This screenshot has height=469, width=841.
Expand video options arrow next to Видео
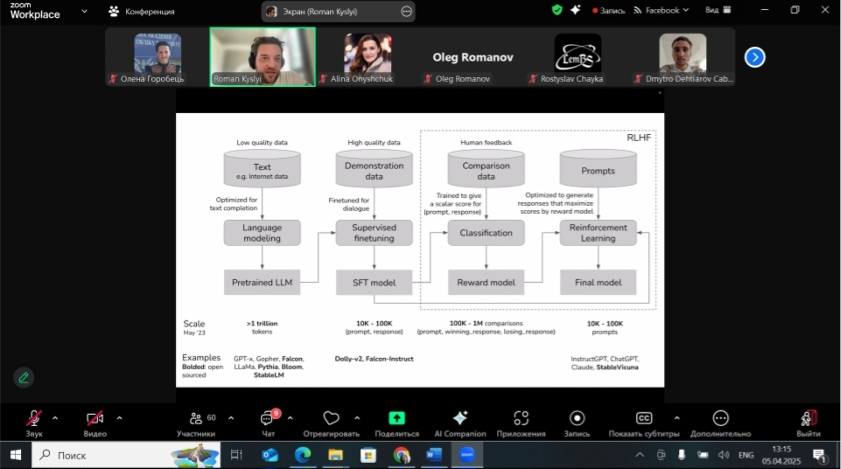119,418
